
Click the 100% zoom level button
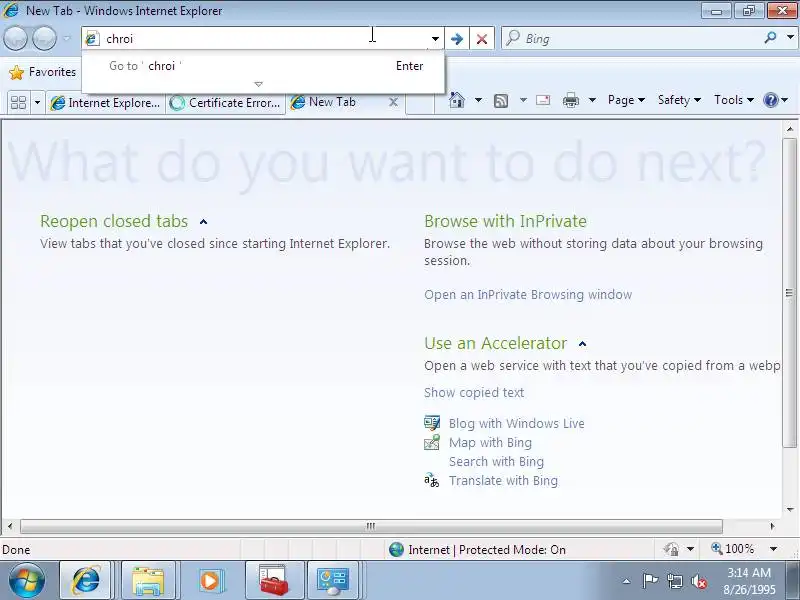pos(733,549)
